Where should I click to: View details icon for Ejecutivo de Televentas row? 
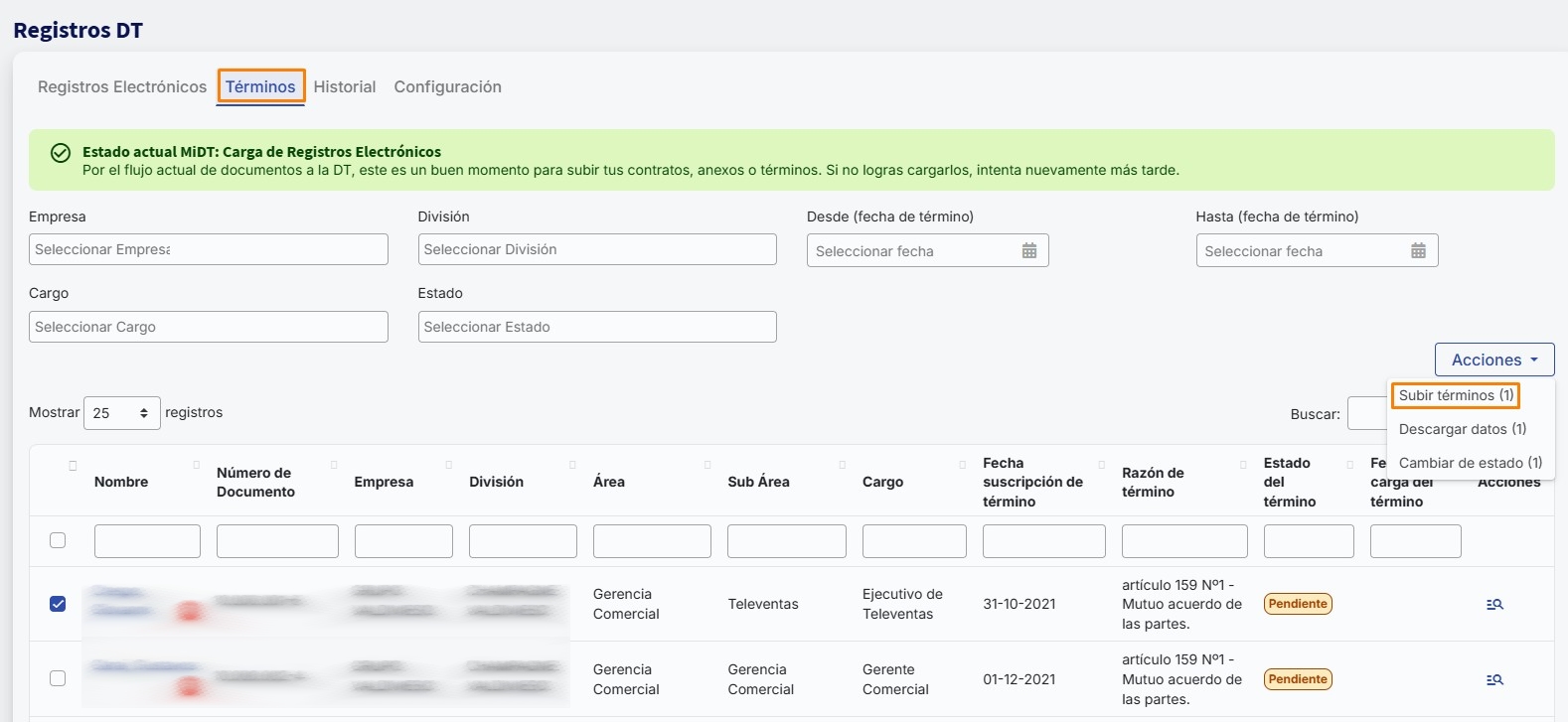[x=1494, y=604]
